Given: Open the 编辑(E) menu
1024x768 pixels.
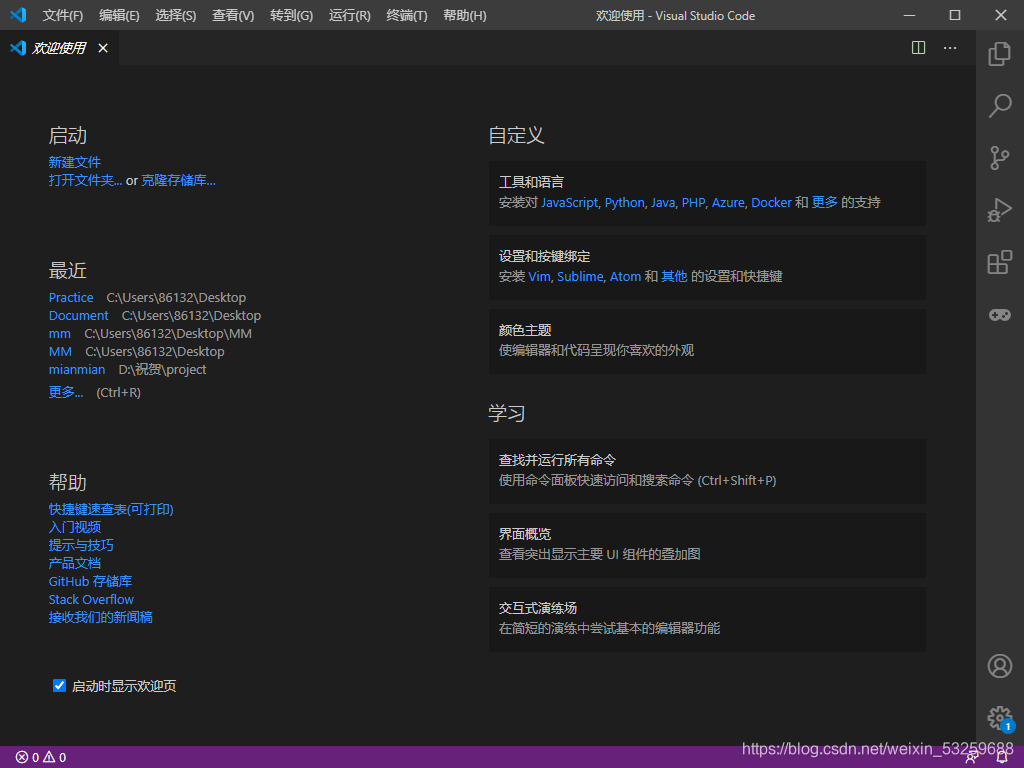Looking at the screenshot, I should (120, 15).
